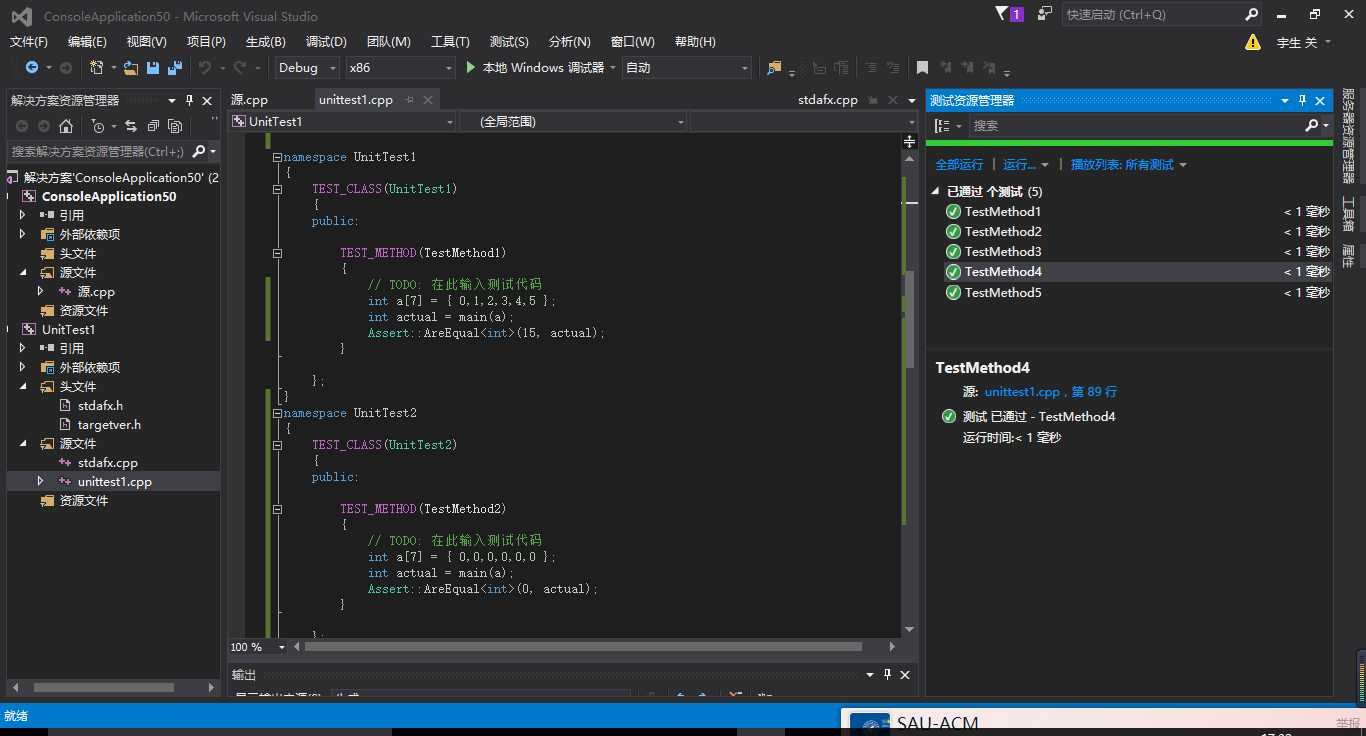Switch to the stdafx.cpp tab
This screenshot has height=736, width=1366.
[828, 100]
